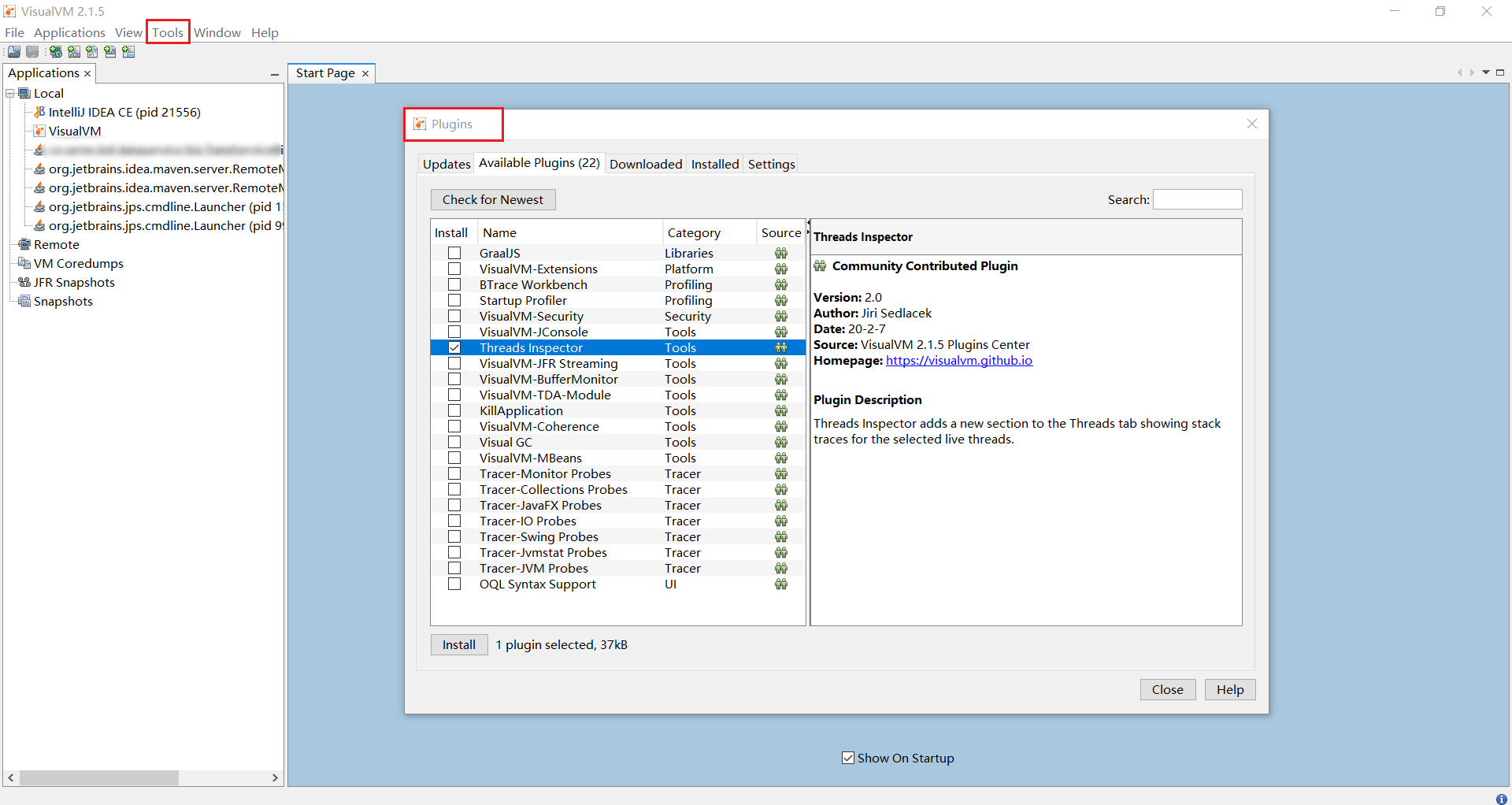Check the Startup Profiler install checkbox
Image resolution: width=1512 pixels, height=805 pixels.
(454, 300)
